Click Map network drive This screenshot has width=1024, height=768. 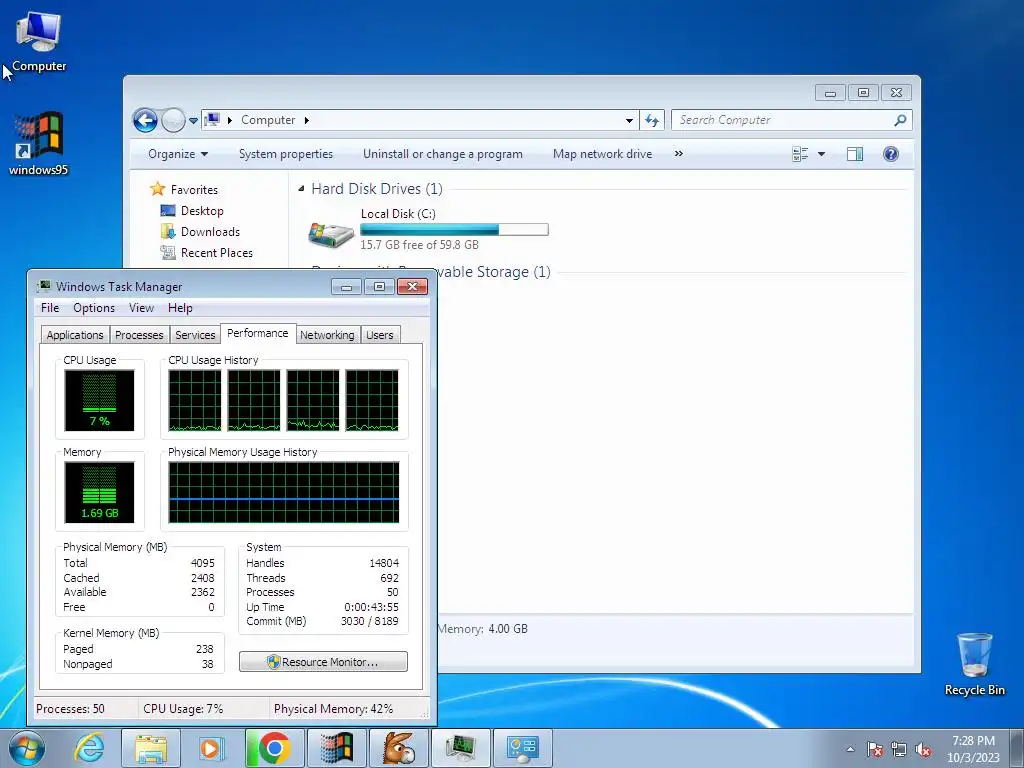(602, 154)
